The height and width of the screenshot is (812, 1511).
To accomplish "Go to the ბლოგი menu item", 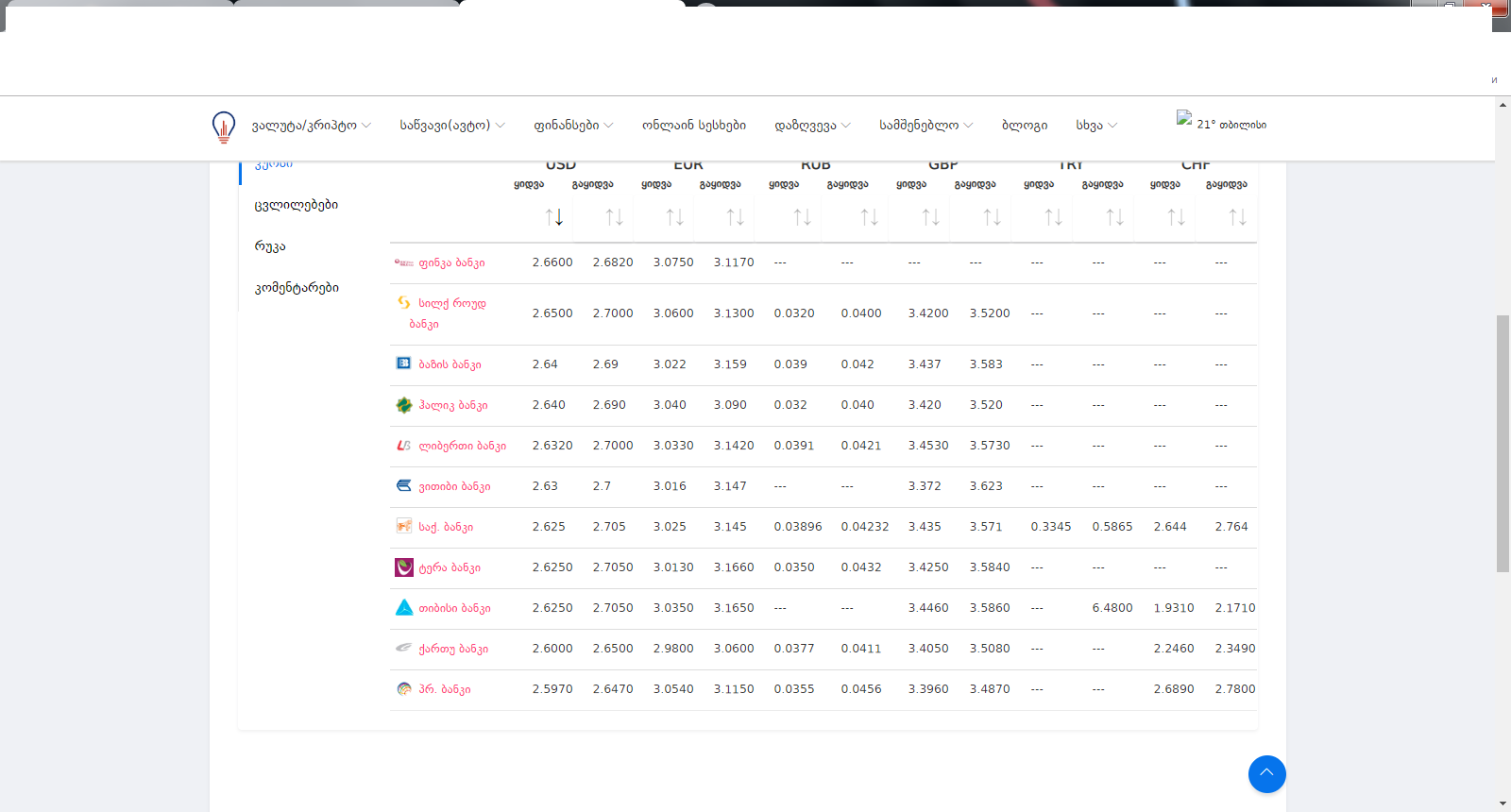I will tap(1024, 126).
